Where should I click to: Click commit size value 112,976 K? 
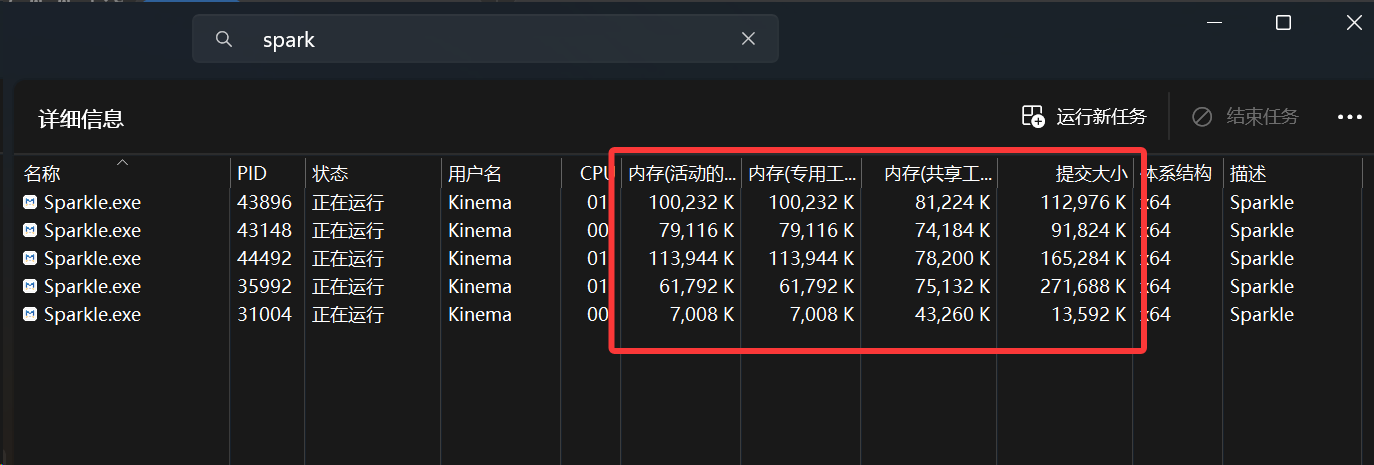1083,202
